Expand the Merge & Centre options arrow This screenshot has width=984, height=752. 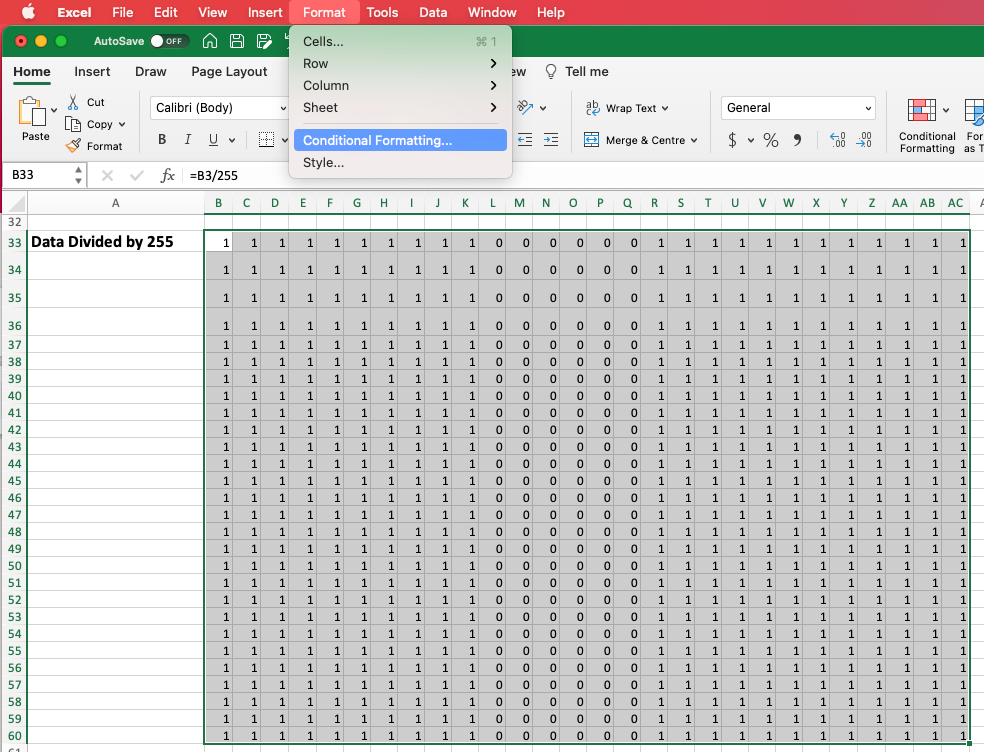[x=694, y=140]
